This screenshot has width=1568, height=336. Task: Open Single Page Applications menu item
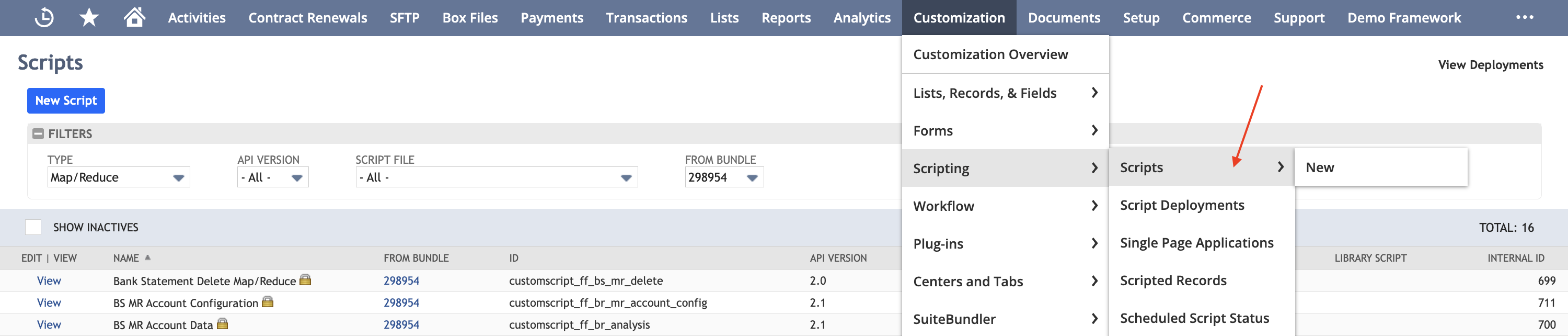pos(1202,243)
